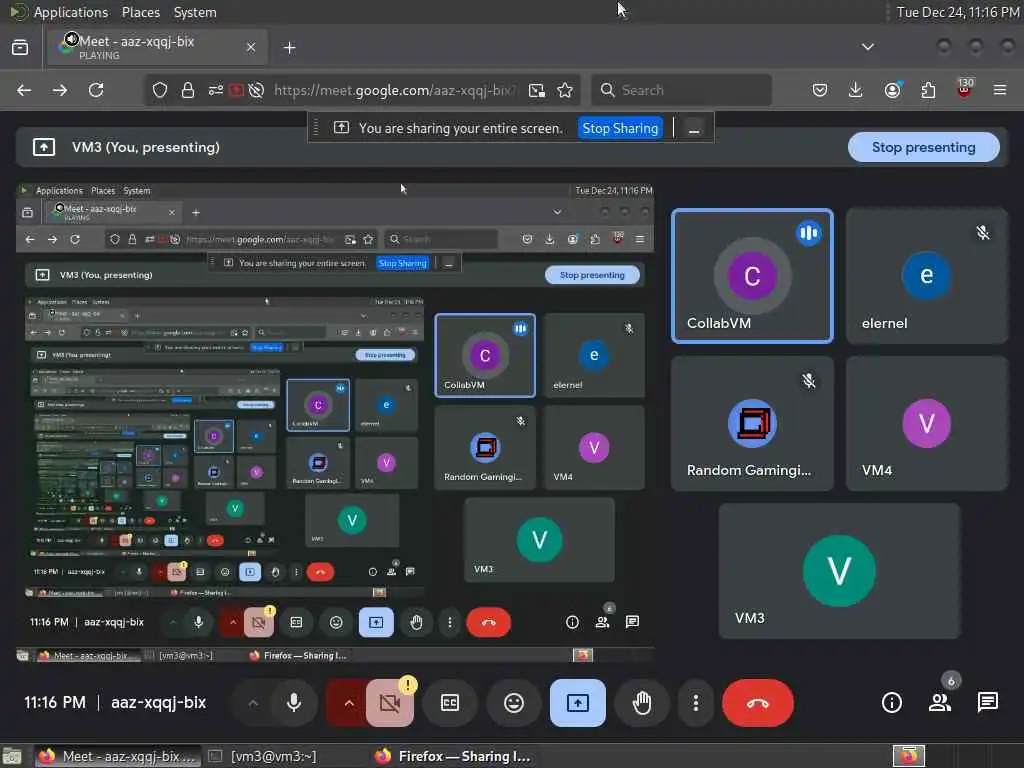The image size is (1024, 768).
Task: Click the uBlock Origin extension badge
Action: point(965,89)
